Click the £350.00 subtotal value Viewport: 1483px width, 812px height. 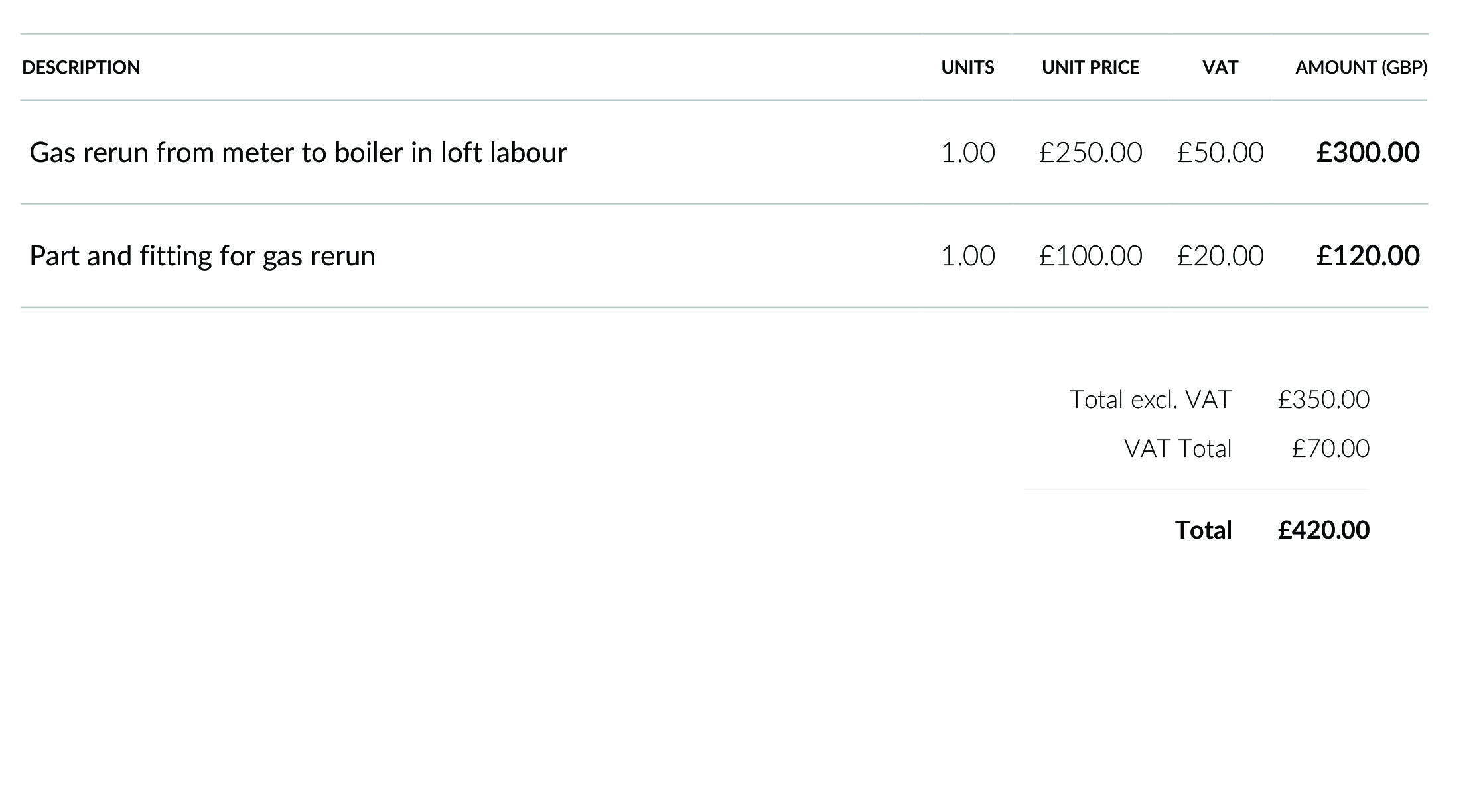(x=1323, y=399)
